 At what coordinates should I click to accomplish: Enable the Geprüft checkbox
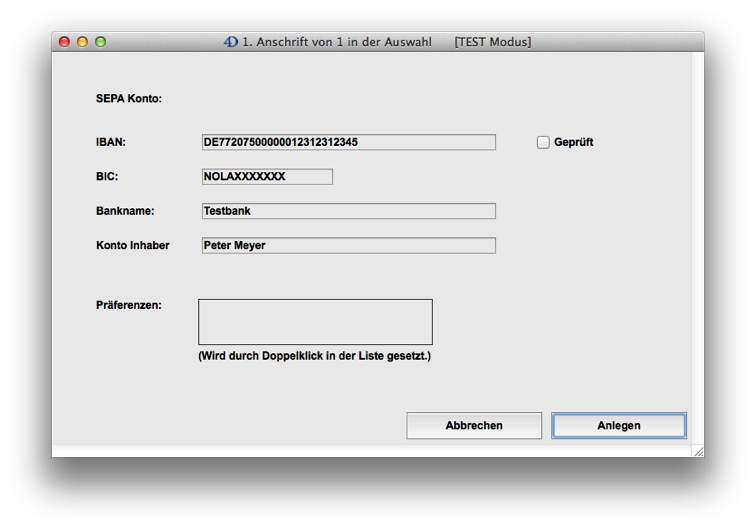(x=543, y=142)
